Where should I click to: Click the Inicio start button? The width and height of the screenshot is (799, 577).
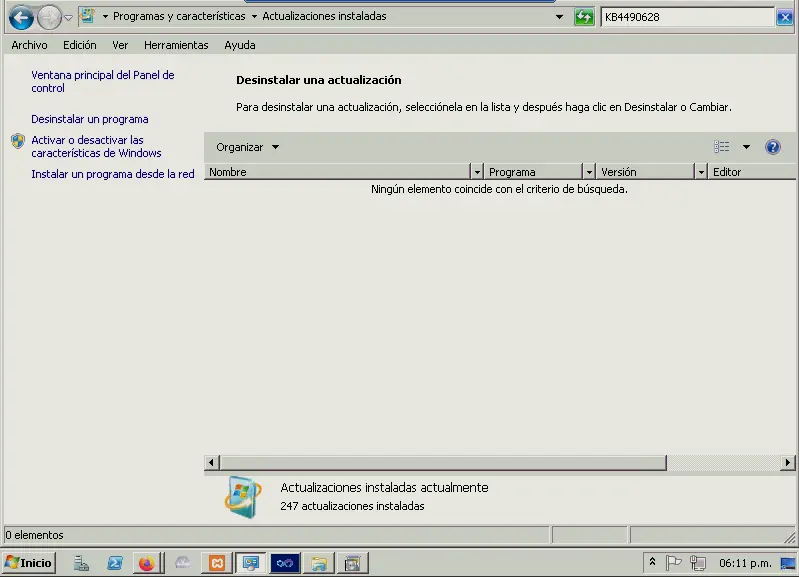[29, 563]
